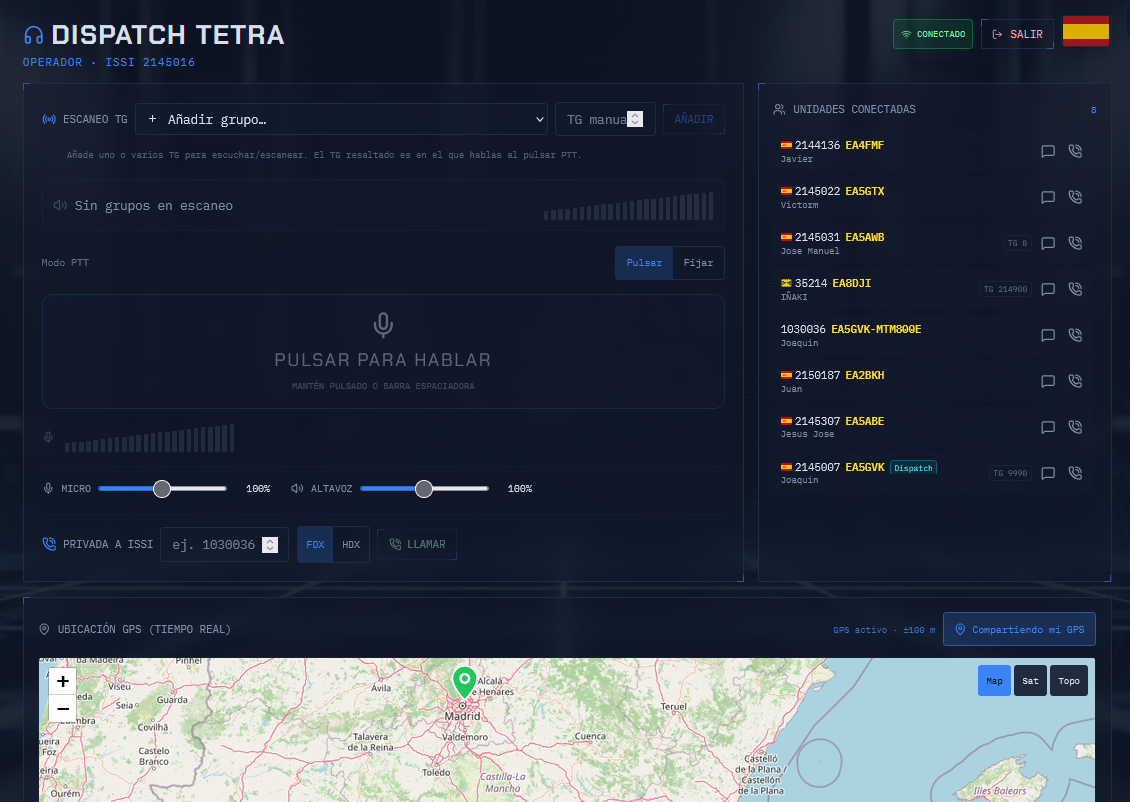This screenshot has width=1130, height=802.
Task: Click the TG 9990 label
Action: click(1010, 473)
